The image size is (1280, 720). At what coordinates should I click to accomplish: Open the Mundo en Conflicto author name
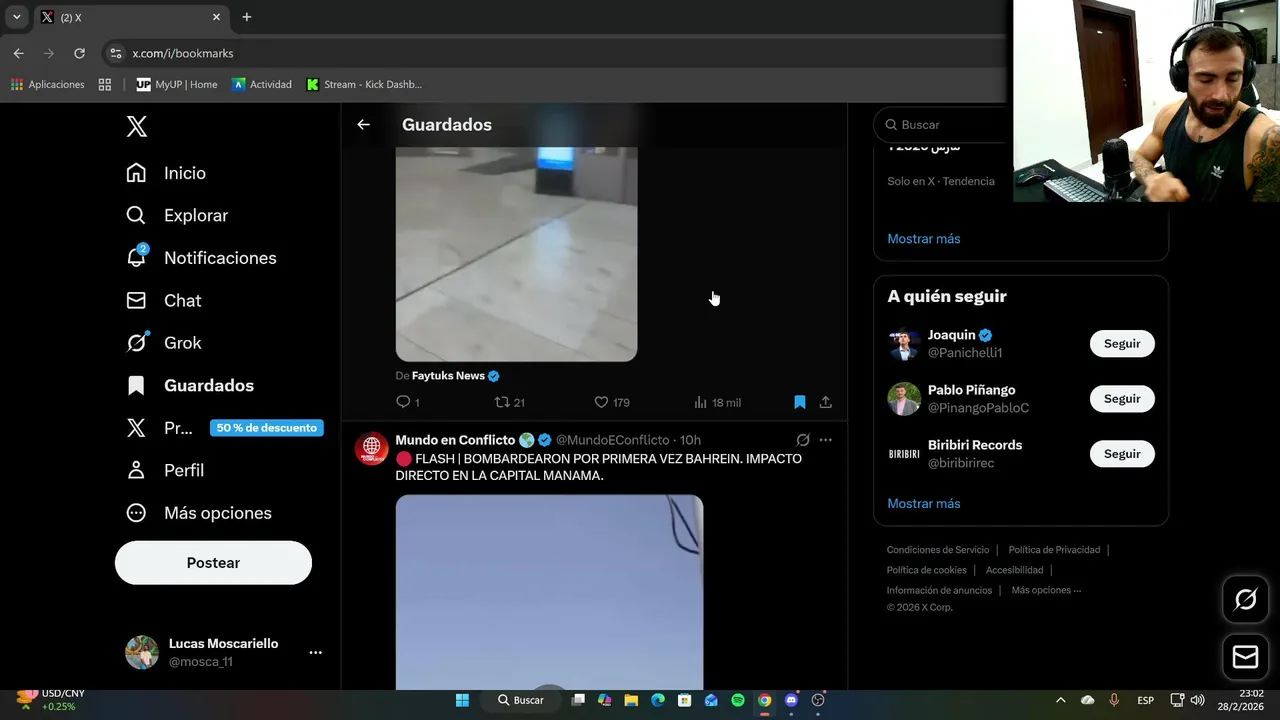455,440
